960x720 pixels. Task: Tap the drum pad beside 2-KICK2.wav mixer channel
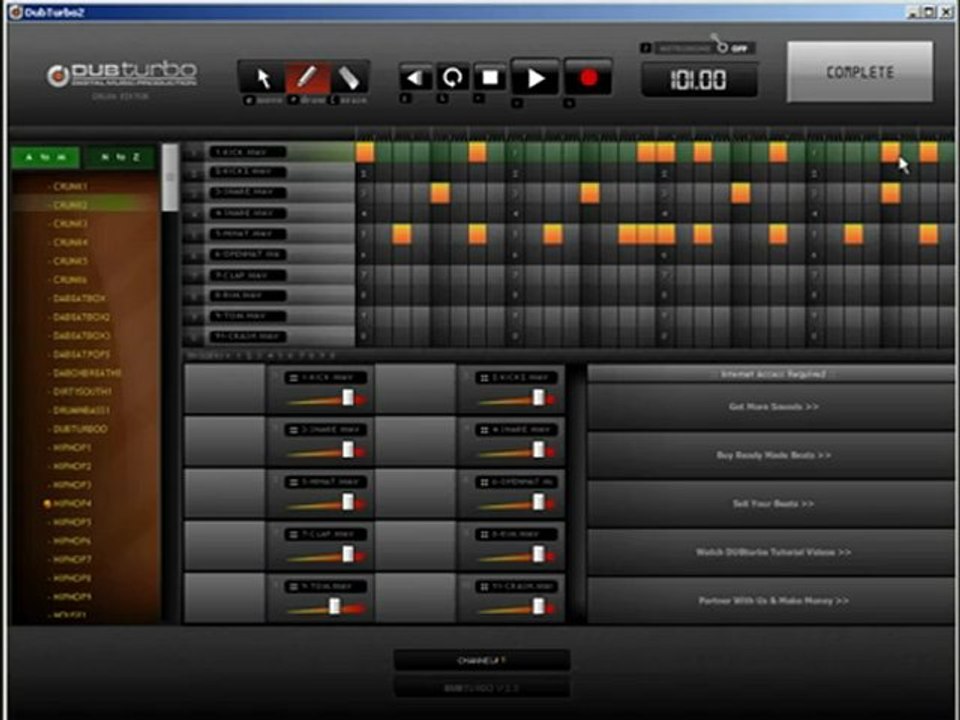[x=415, y=389]
